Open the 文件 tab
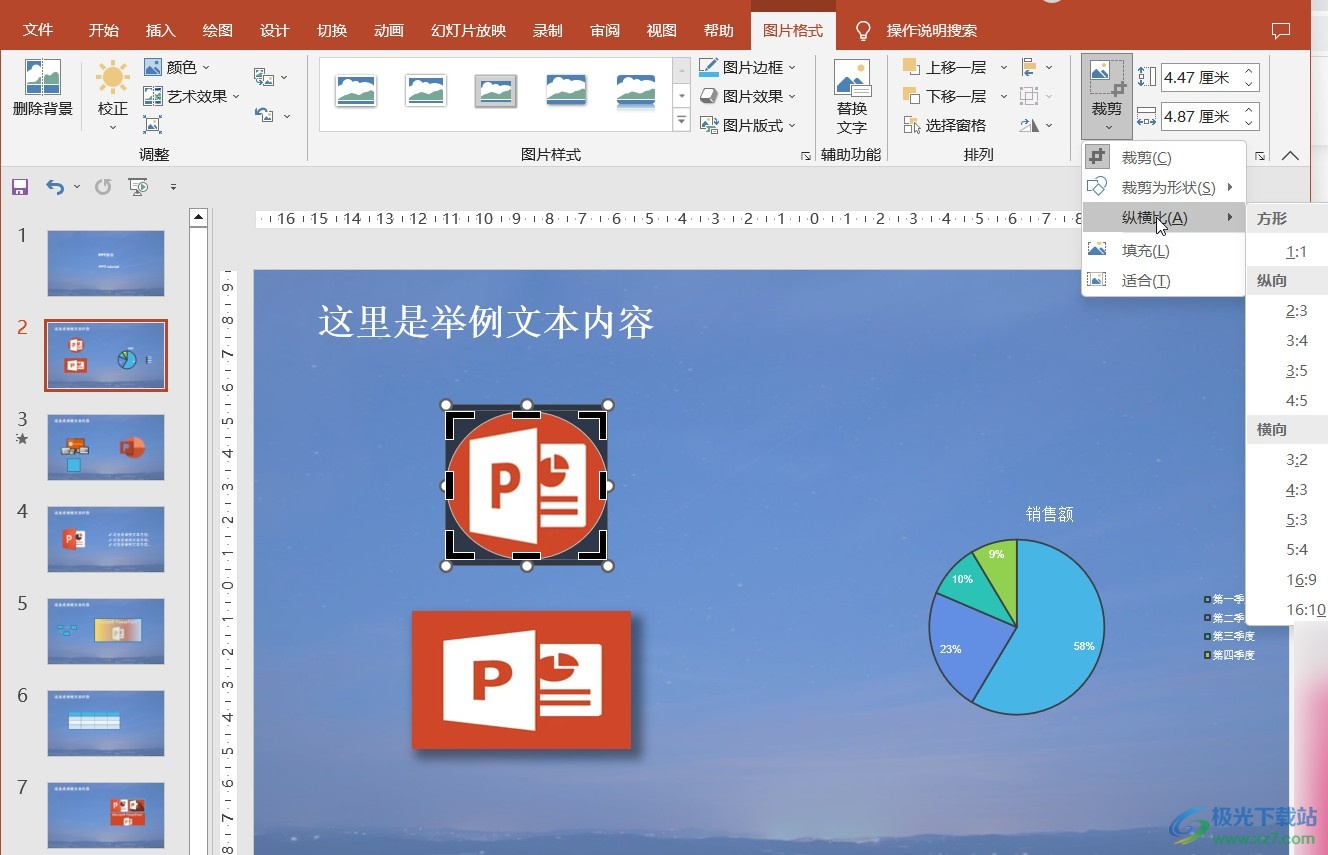1328x855 pixels. [x=38, y=31]
